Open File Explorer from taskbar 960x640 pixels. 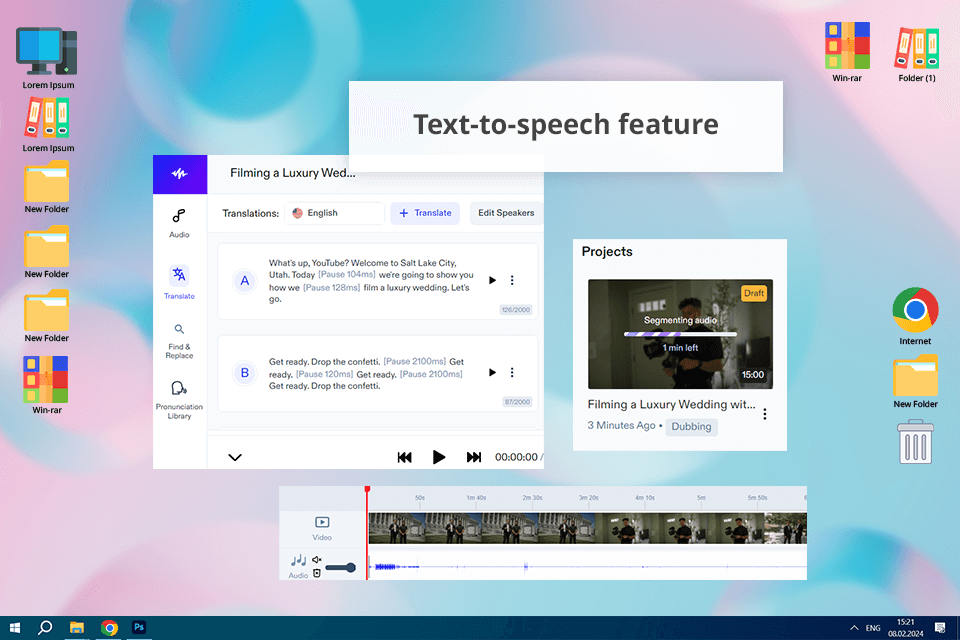(x=77, y=628)
